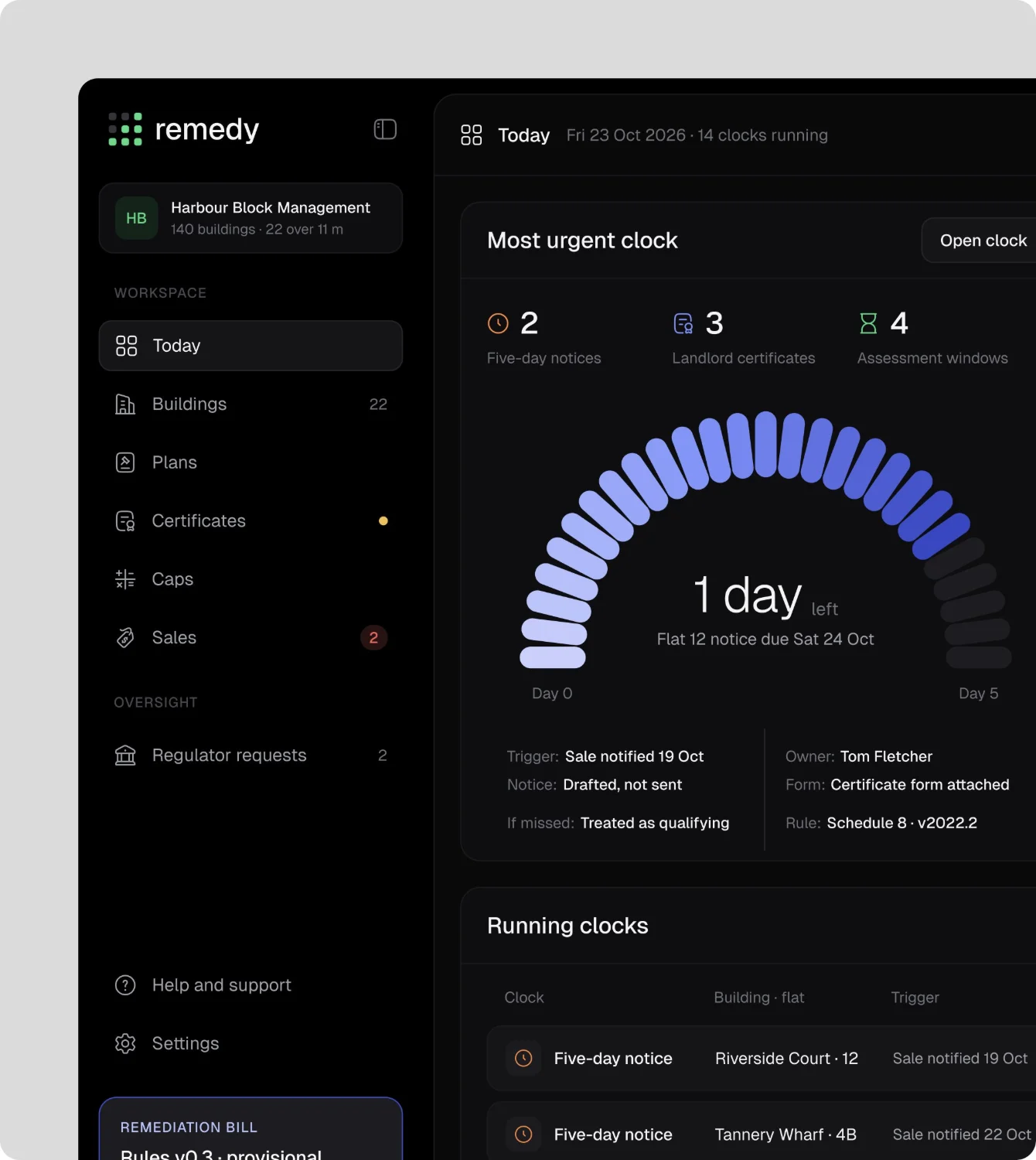Click the Caps sidebar icon

pos(125,579)
